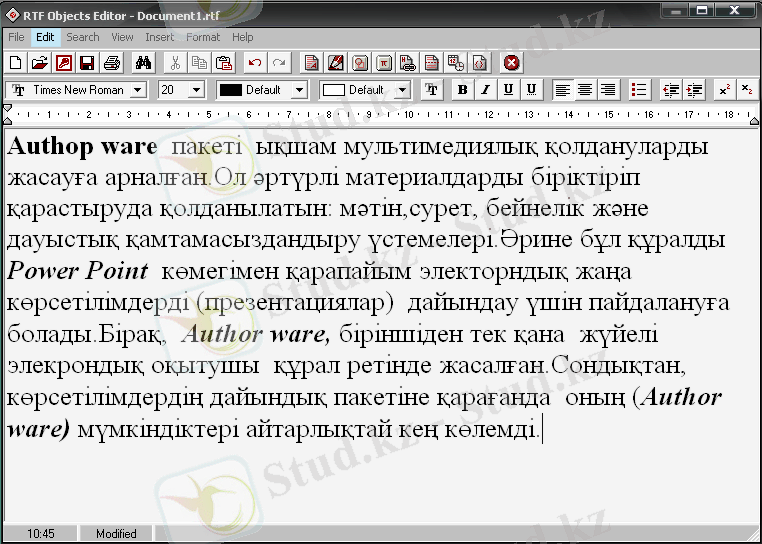
Task: Open a file with the folder icon
Action: click(39, 63)
